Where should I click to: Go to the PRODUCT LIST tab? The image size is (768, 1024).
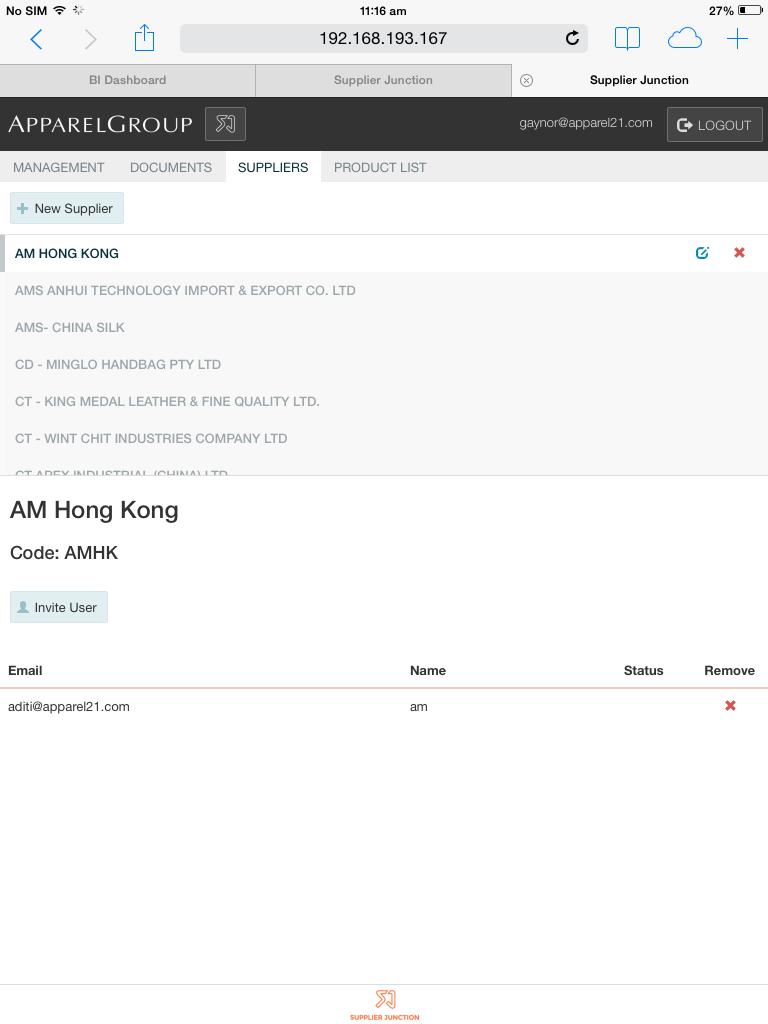[380, 167]
